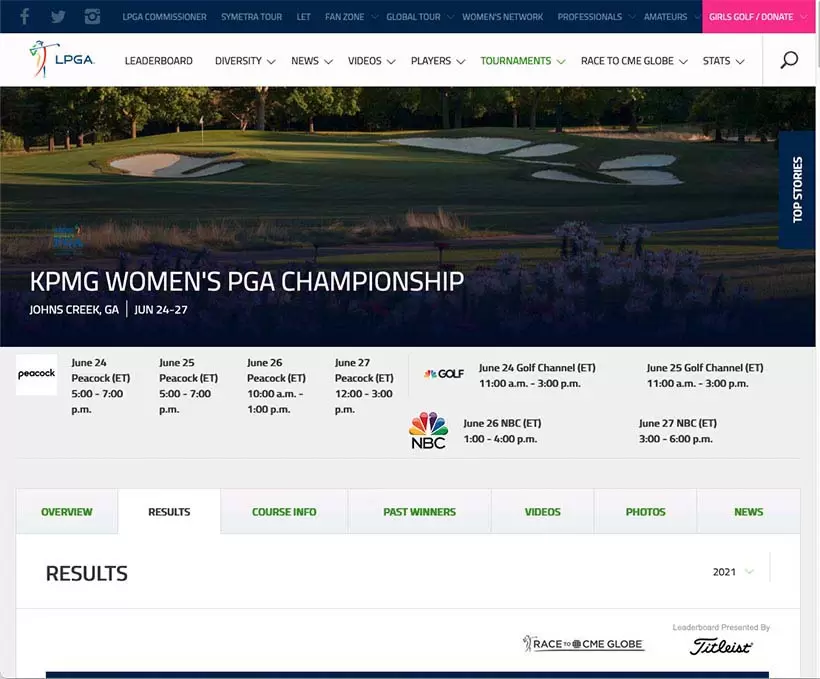Open the LPGA Facebook page icon
The width and height of the screenshot is (820, 679).
pyautogui.click(x=25, y=17)
